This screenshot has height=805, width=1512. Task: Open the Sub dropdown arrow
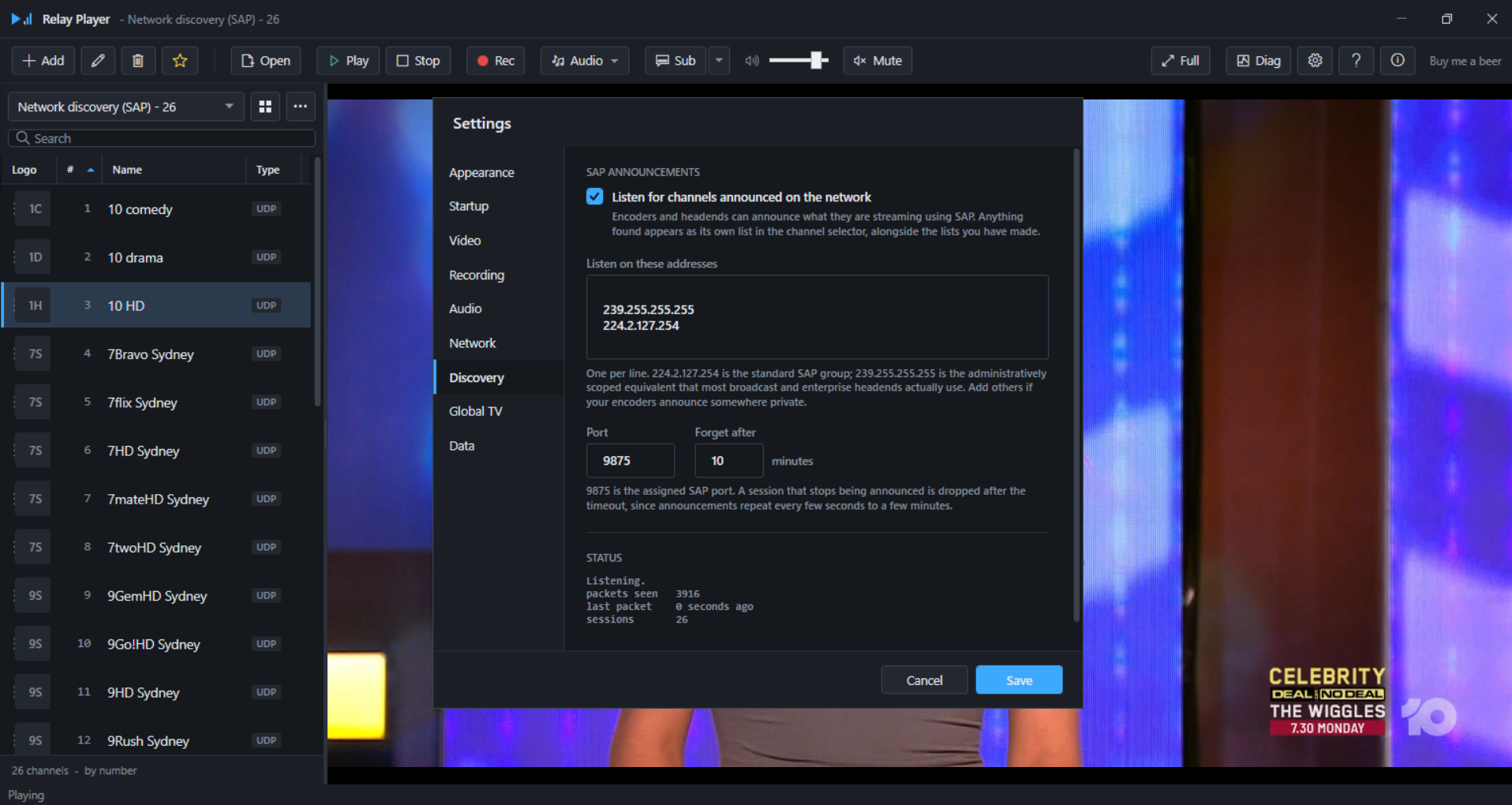pyautogui.click(x=719, y=61)
